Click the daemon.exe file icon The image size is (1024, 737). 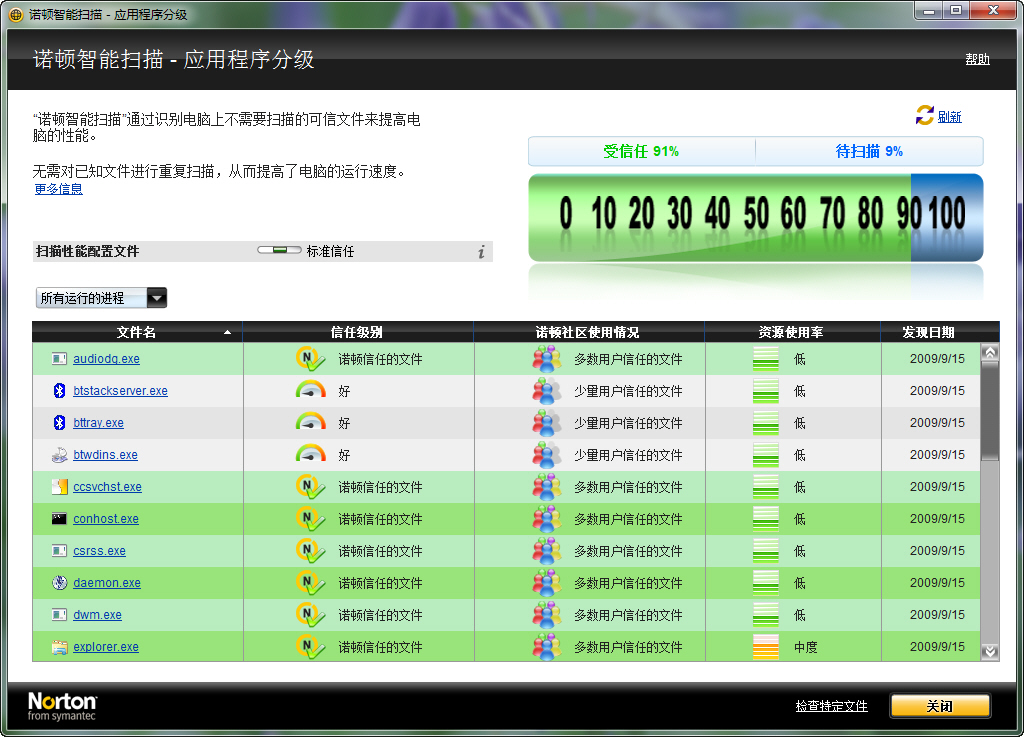click(x=59, y=583)
